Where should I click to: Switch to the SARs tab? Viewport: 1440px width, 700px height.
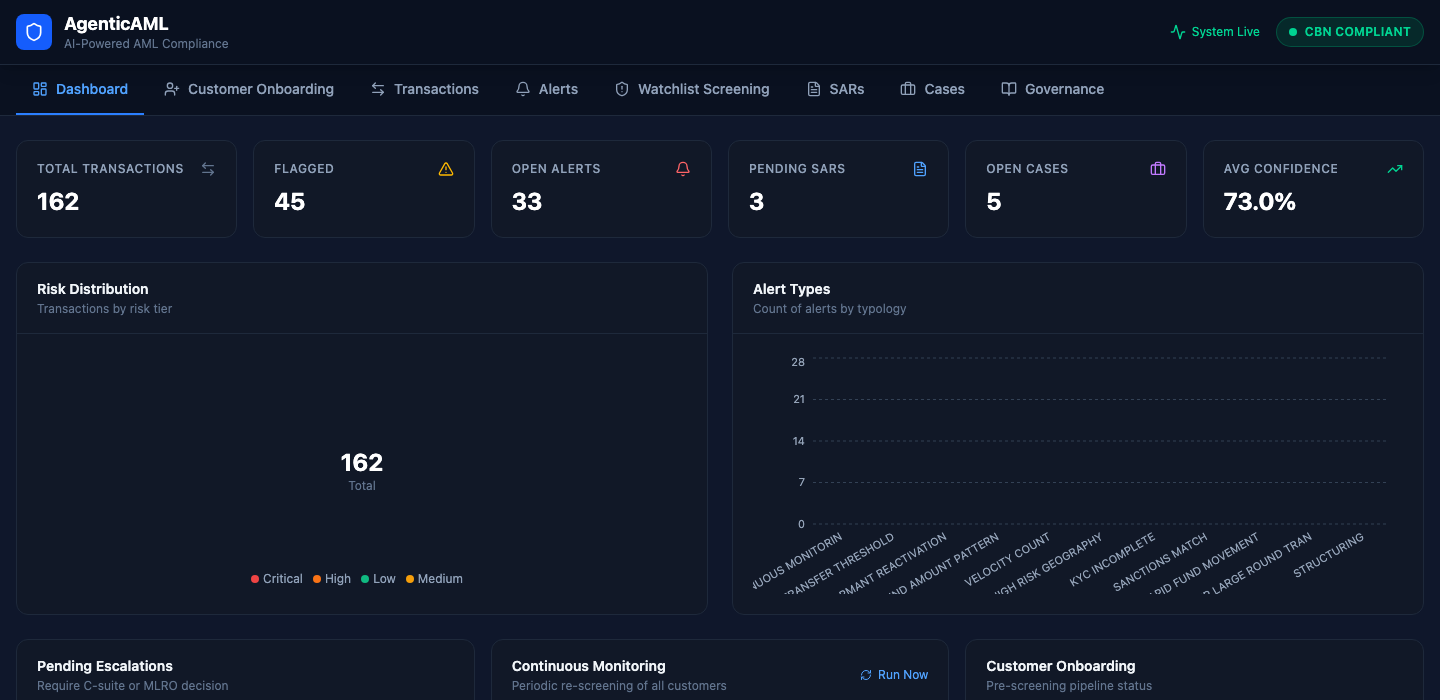(x=835, y=89)
